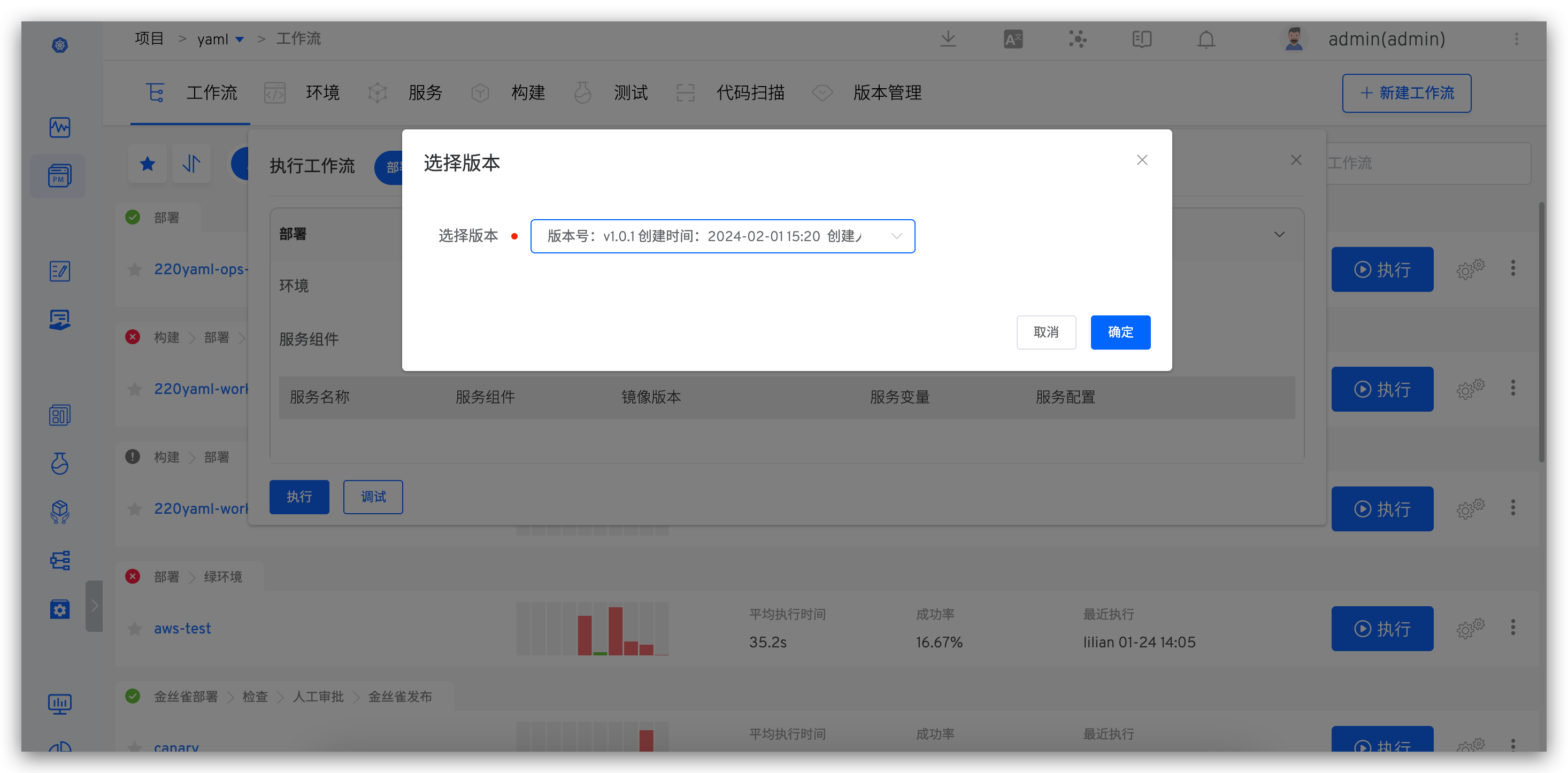Viewport: 1568px width, 773px height.
Task: Open the version selection dropdown
Action: [722, 236]
